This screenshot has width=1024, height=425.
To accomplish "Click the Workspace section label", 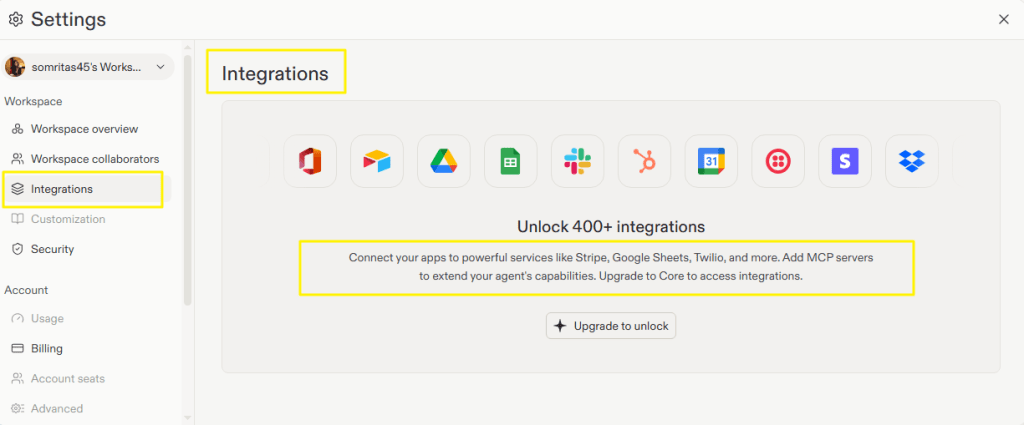I will click(33, 101).
